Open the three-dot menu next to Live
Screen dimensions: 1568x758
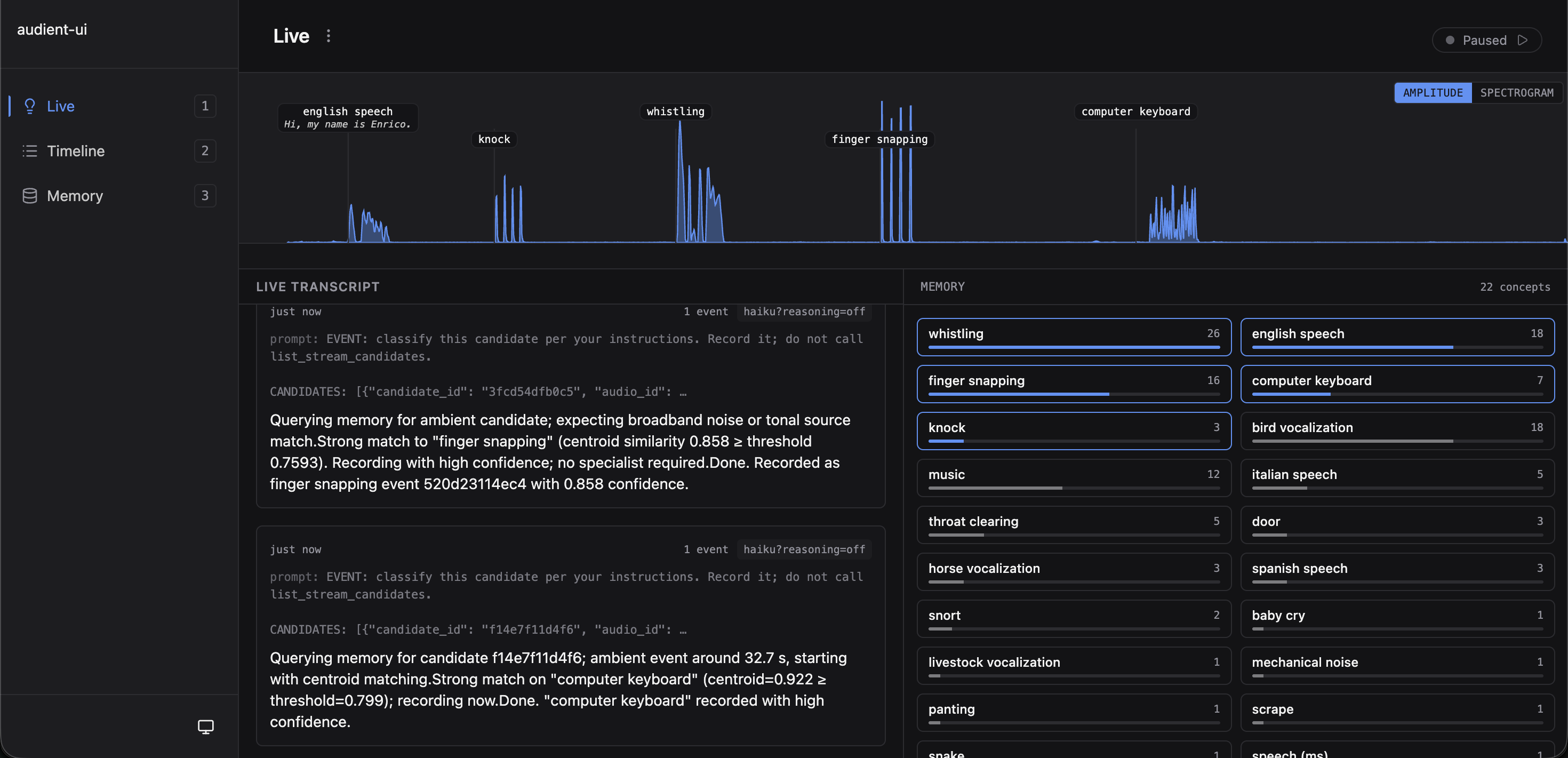pyautogui.click(x=328, y=36)
